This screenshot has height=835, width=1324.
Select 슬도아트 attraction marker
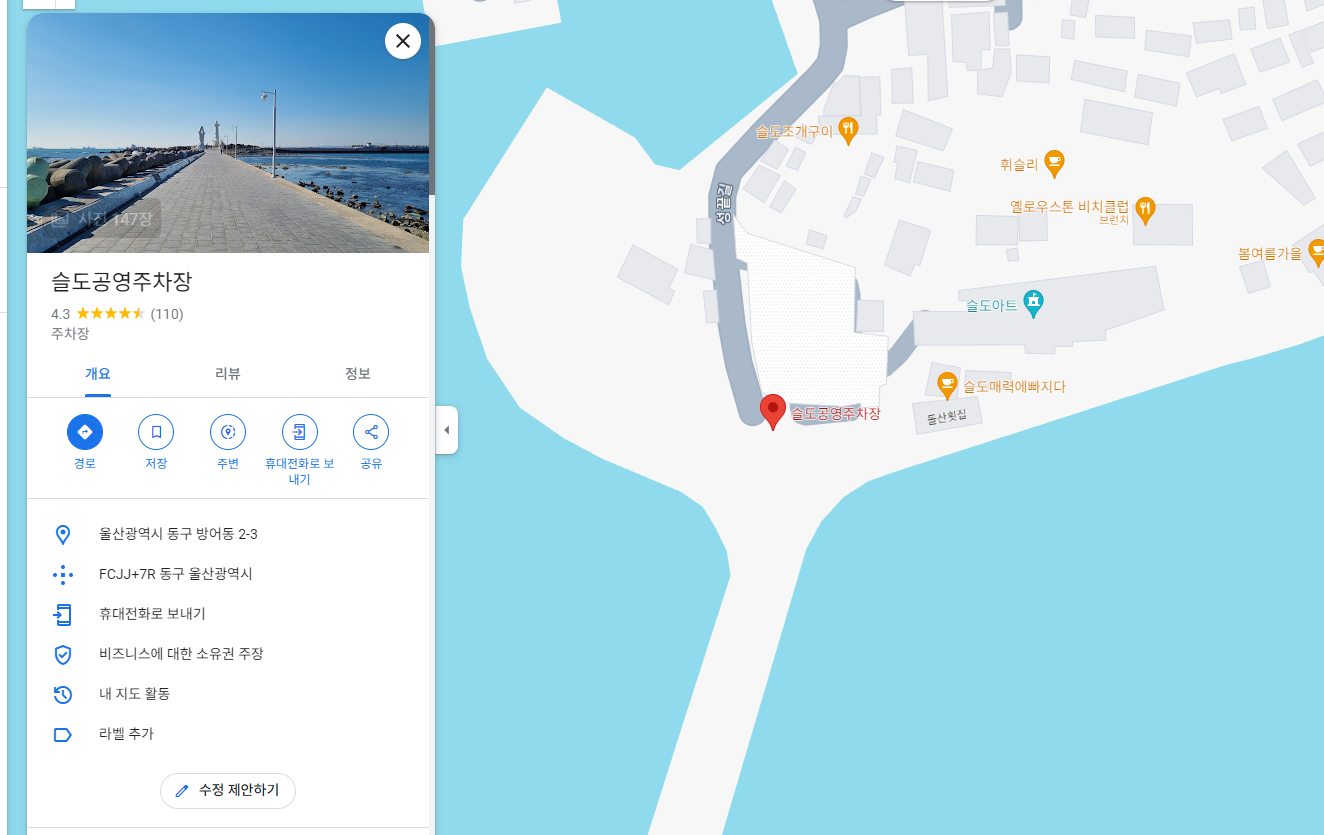[1034, 303]
